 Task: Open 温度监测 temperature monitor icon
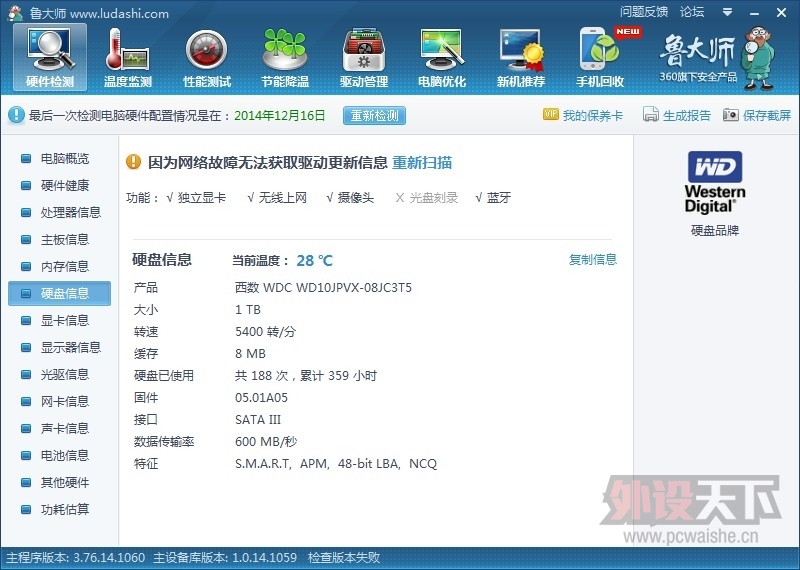128,57
